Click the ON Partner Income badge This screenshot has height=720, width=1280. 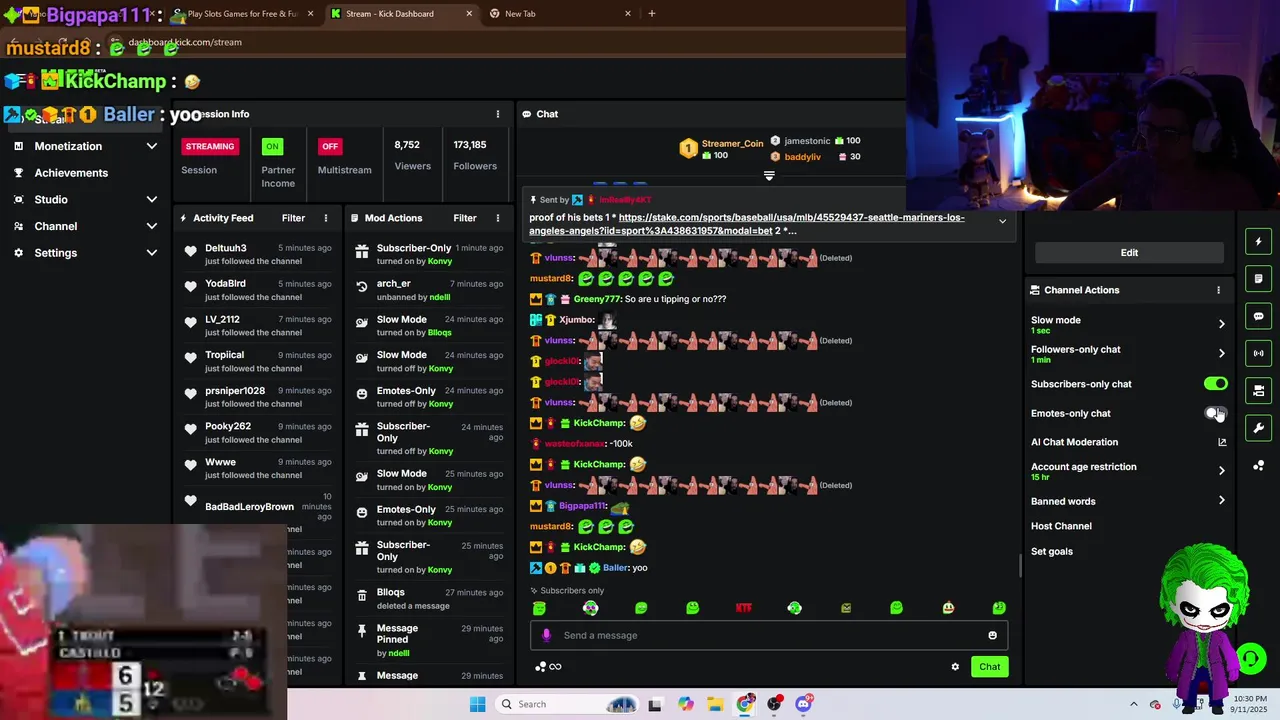[x=271, y=146]
